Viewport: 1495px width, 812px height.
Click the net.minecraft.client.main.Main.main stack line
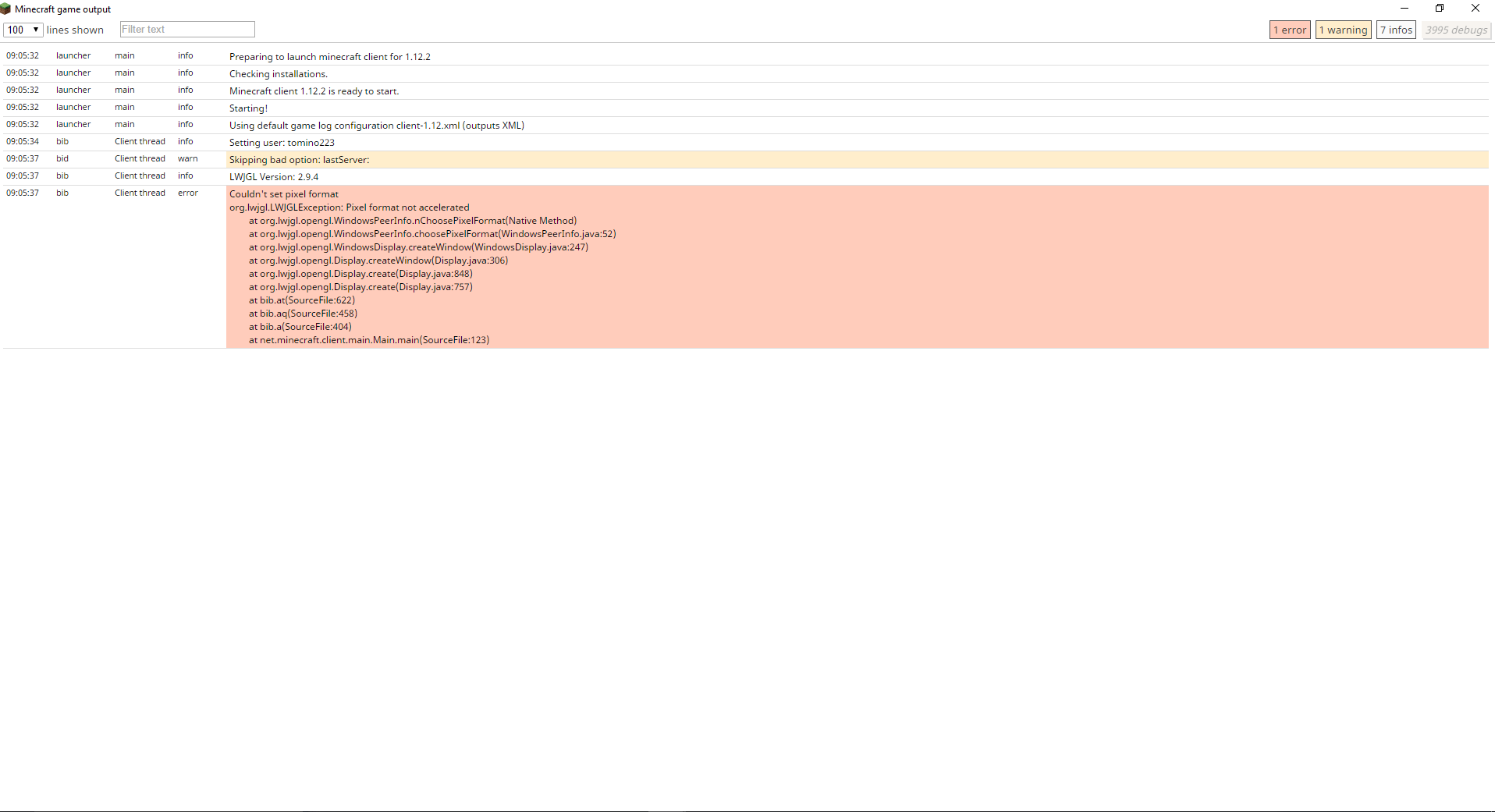point(369,340)
